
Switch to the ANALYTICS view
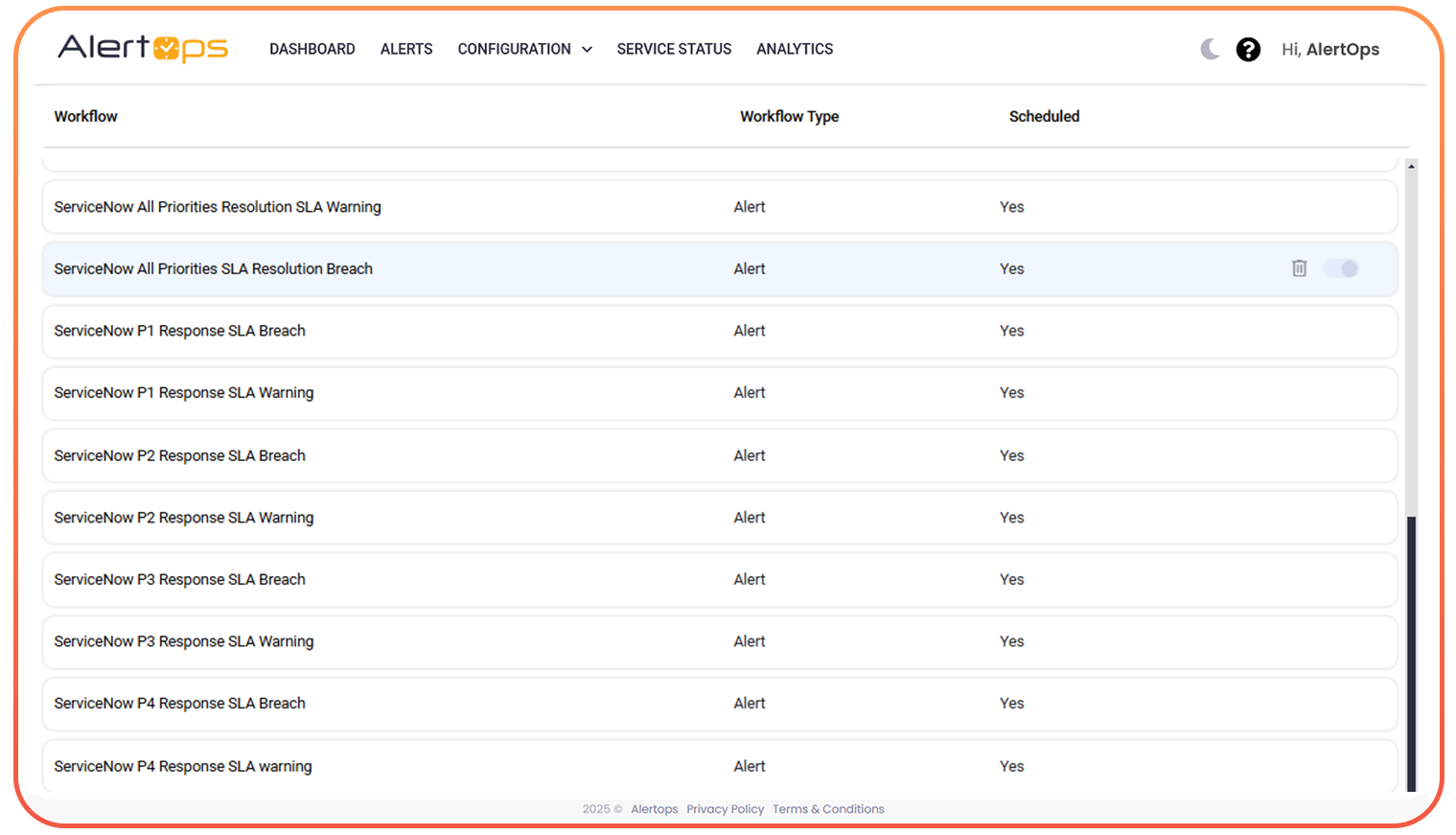click(795, 49)
